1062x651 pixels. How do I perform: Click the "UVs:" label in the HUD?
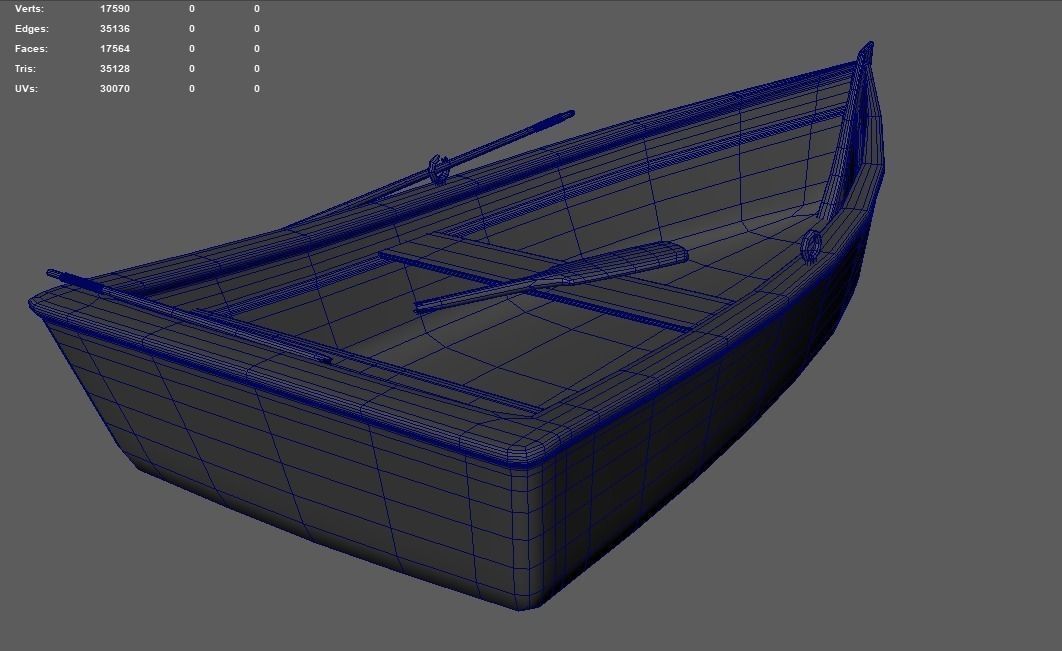[x=26, y=89]
